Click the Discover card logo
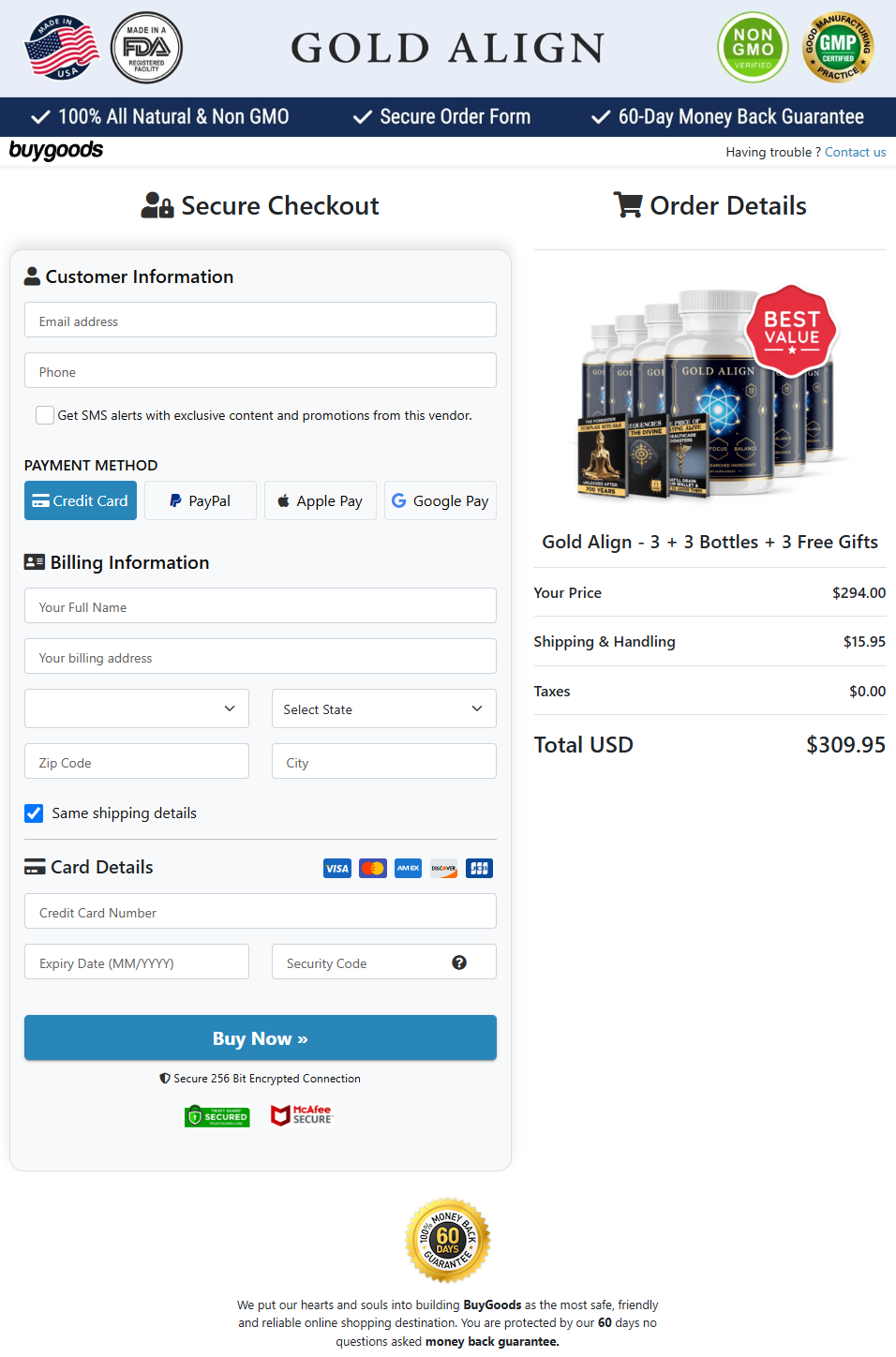896x1357 pixels. (x=443, y=868)
